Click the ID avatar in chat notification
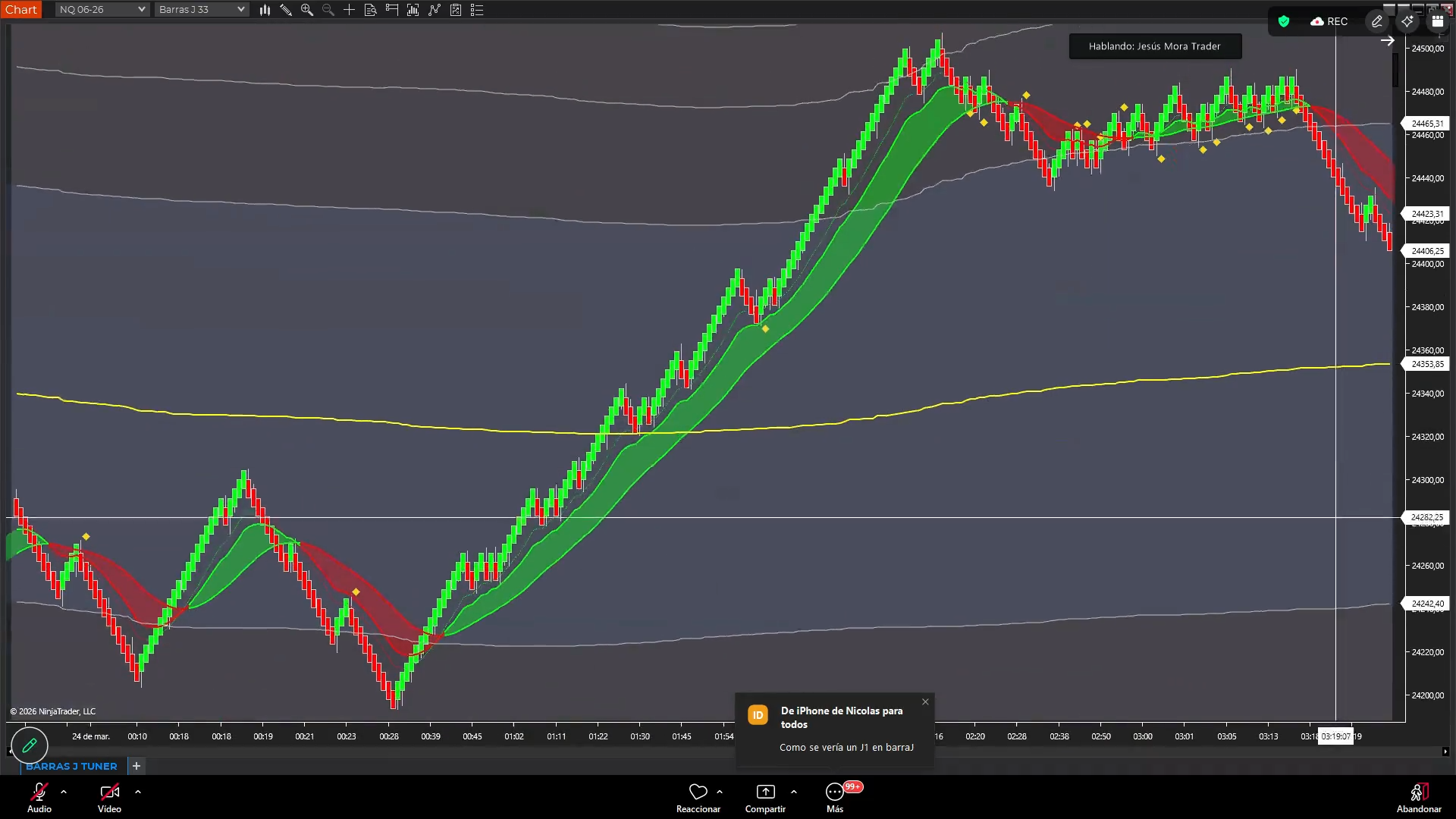 (758, 715)
